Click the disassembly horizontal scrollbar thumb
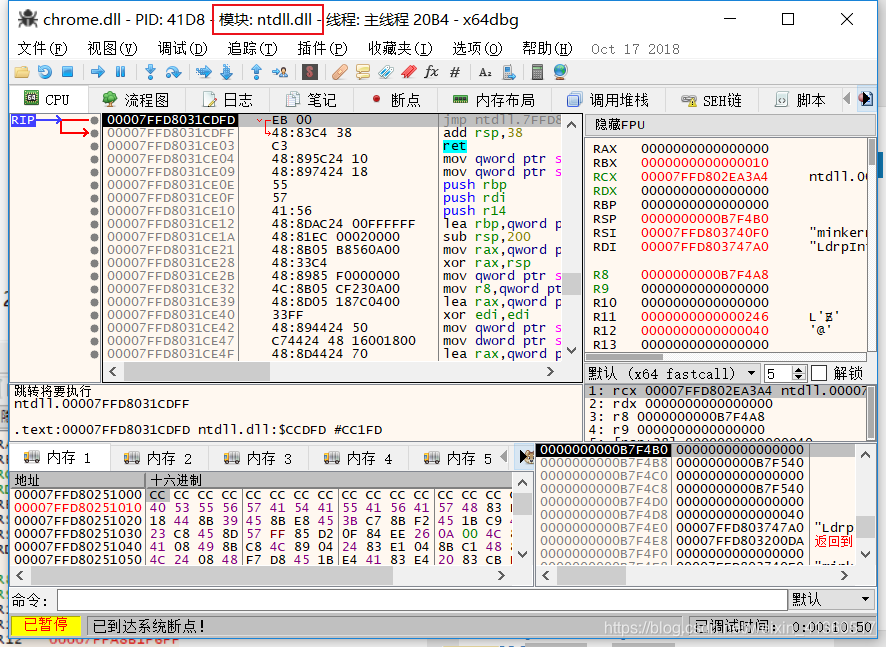This screenshot has height=647, width=886. [x=197, y=372]
